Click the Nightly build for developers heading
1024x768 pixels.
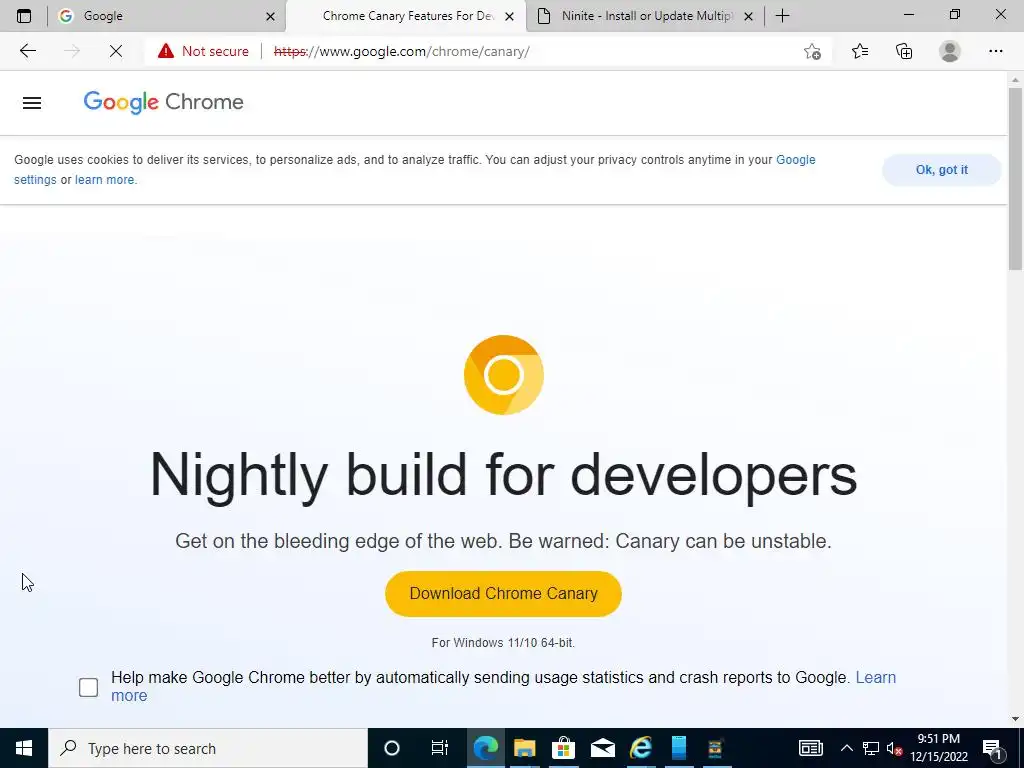(504, 475)
